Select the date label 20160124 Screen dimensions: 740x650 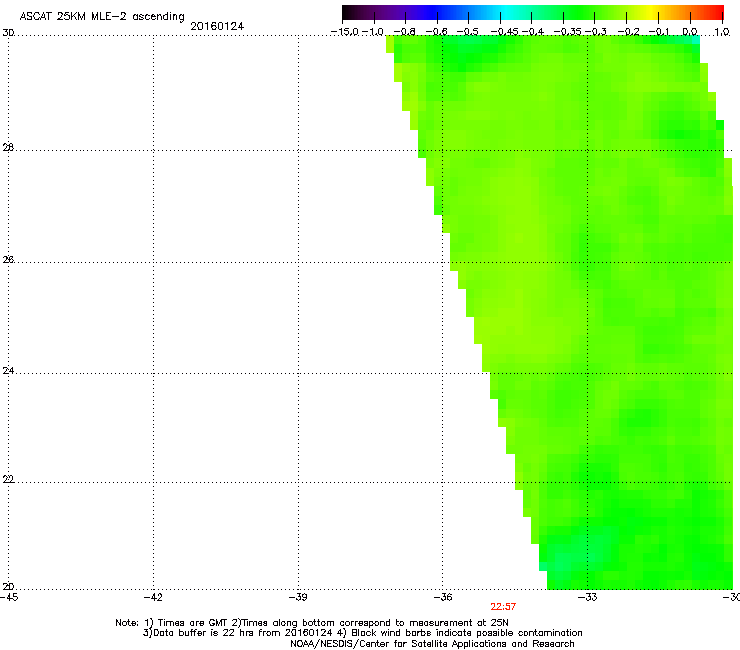(217, 26)
